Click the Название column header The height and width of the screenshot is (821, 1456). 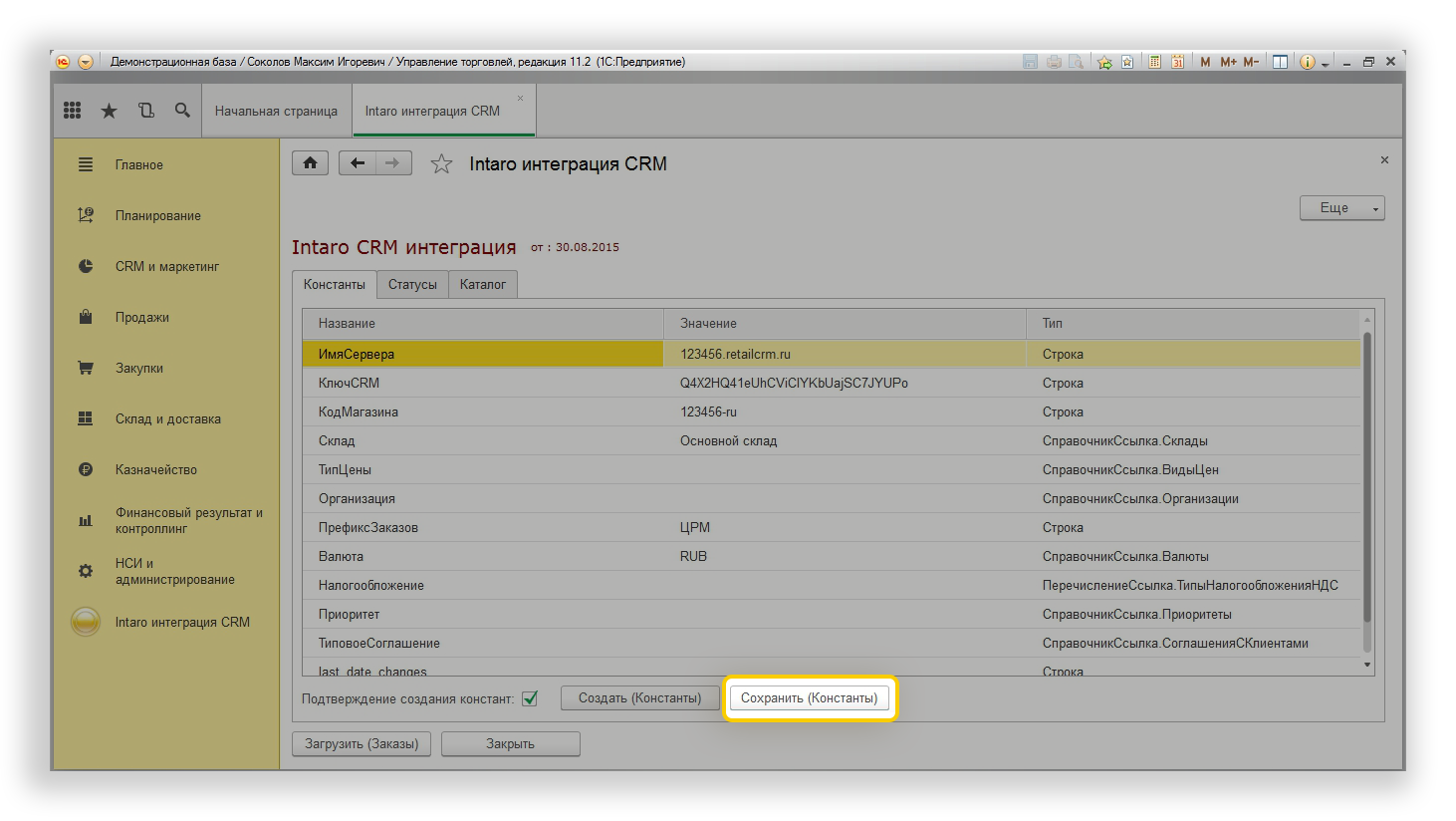point(483,323)
